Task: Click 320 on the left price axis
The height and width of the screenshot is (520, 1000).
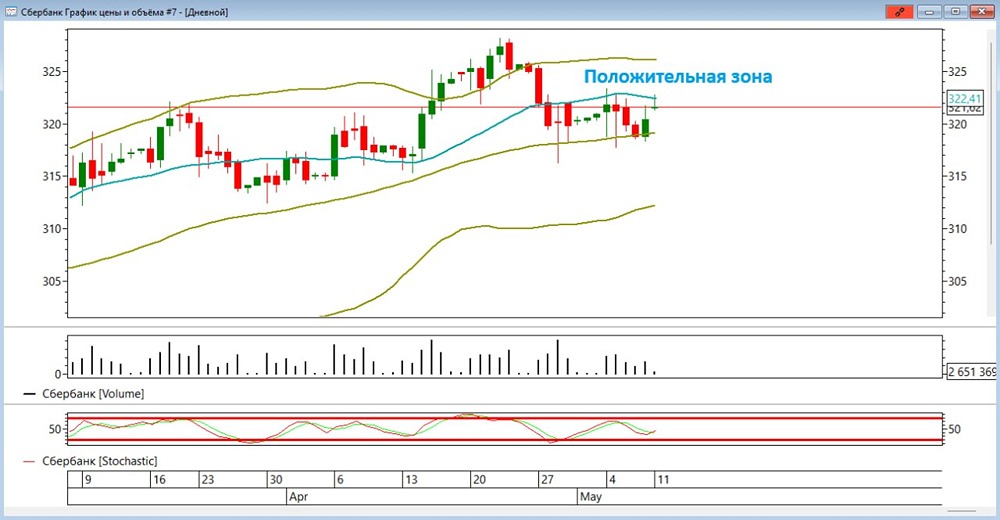Action: [52, 124]
